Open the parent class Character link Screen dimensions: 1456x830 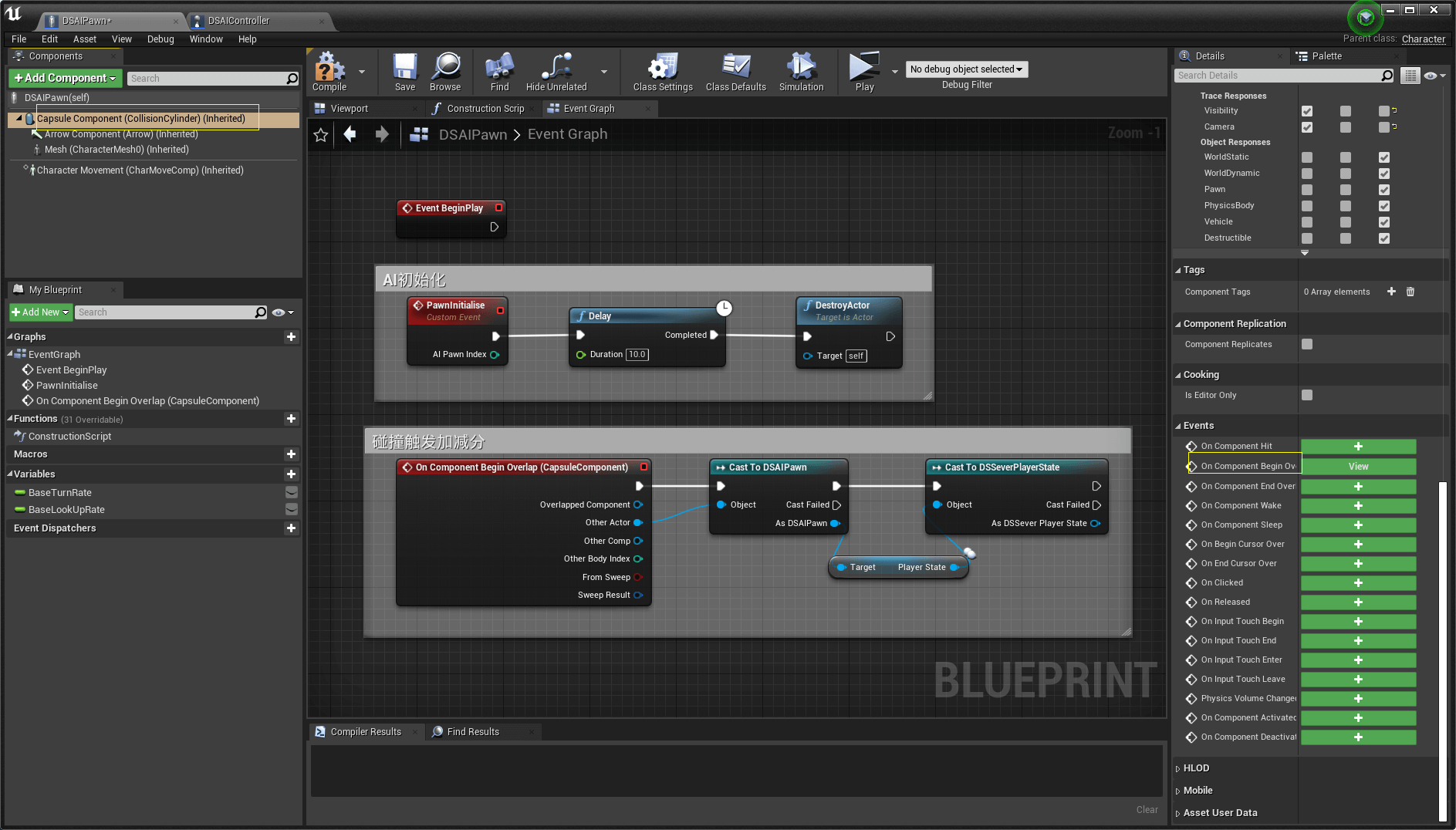tap(1424, 39)
